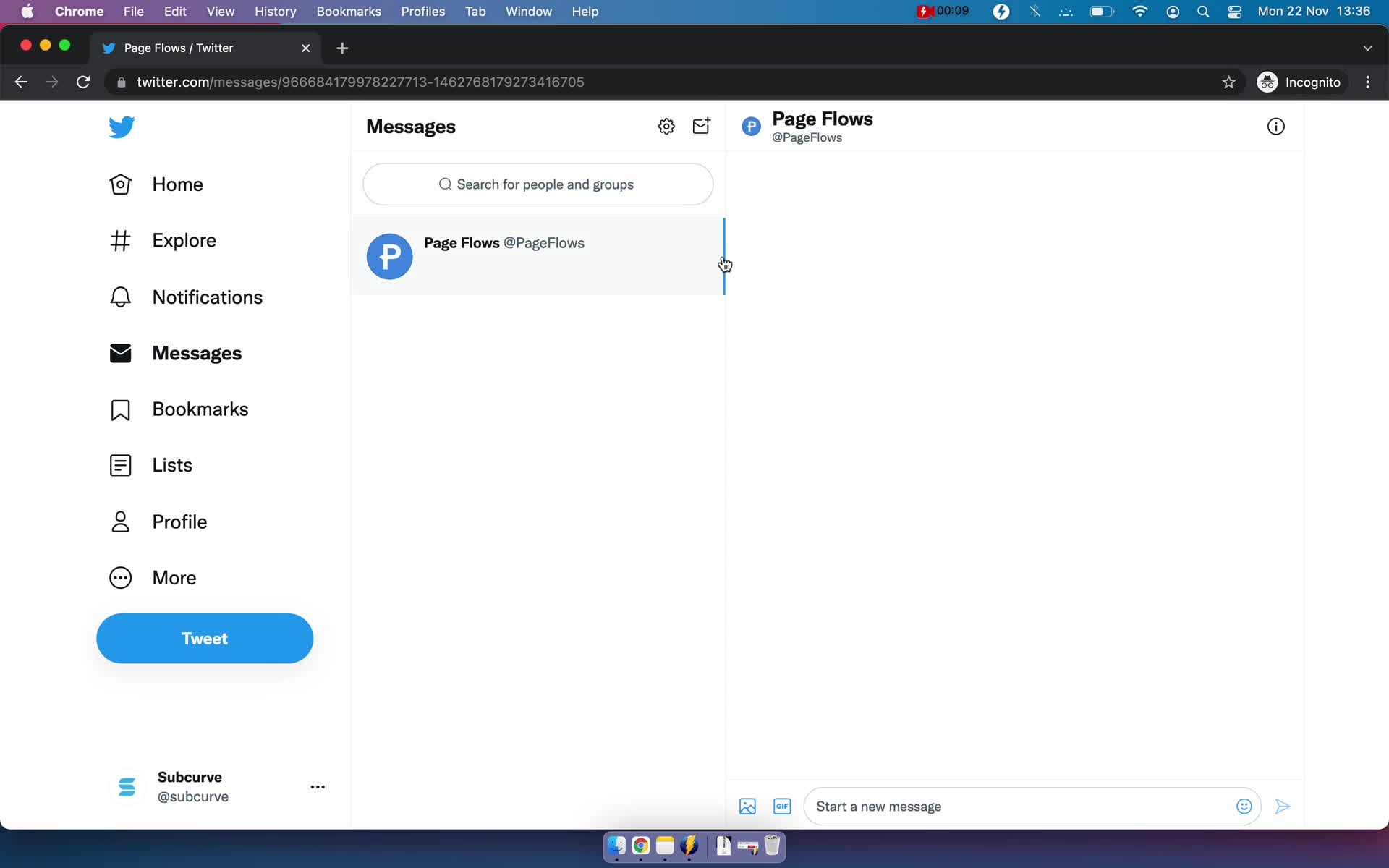Screen dimensions: 1389x868
Task: Reload the page
Action: 83,82
